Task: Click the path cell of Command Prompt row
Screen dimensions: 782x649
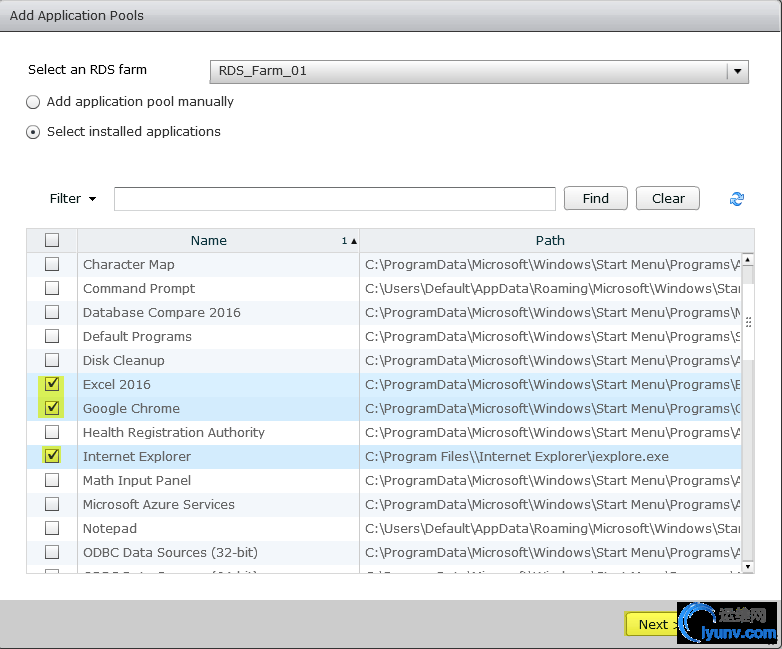Action: pos(550,288)
